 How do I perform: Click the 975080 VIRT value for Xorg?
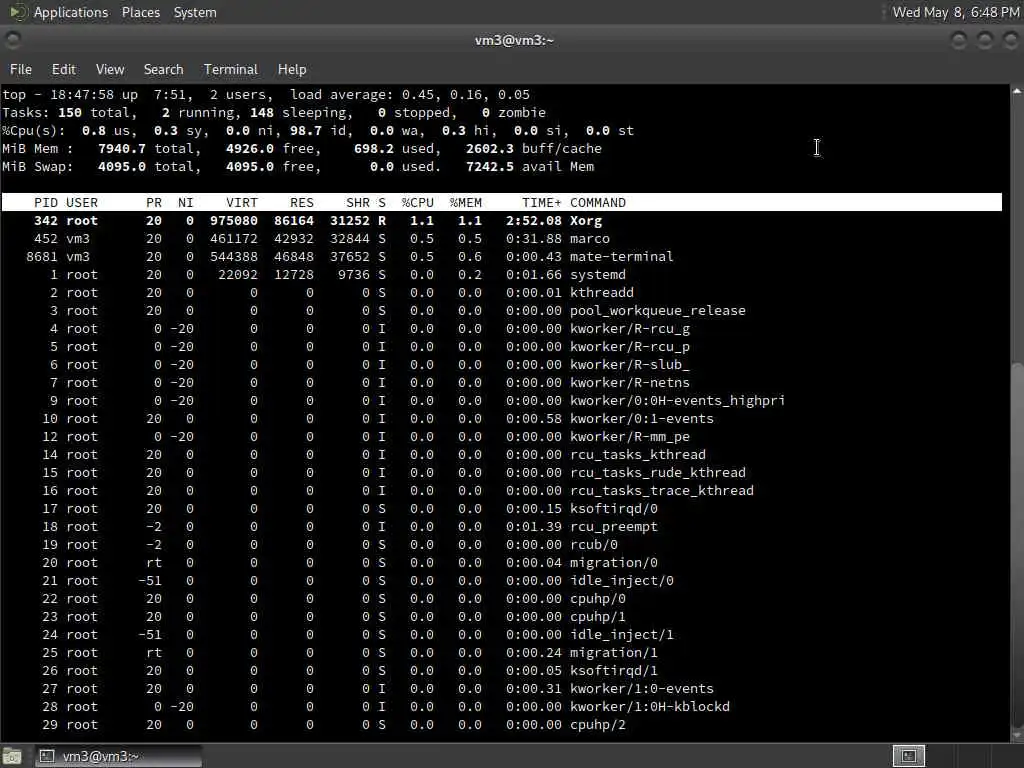click(234, 221)
